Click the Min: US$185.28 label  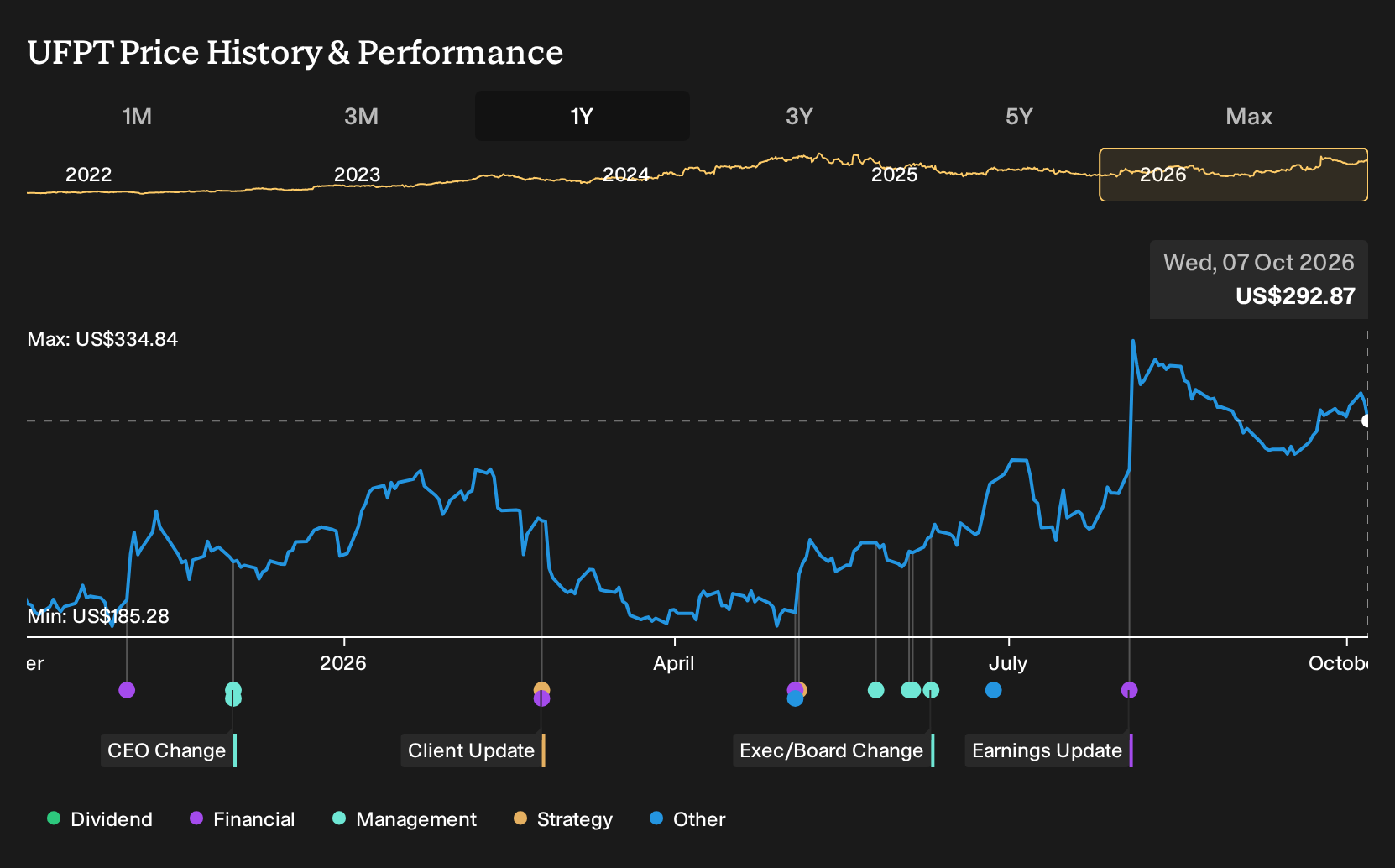tap(98, 616)
